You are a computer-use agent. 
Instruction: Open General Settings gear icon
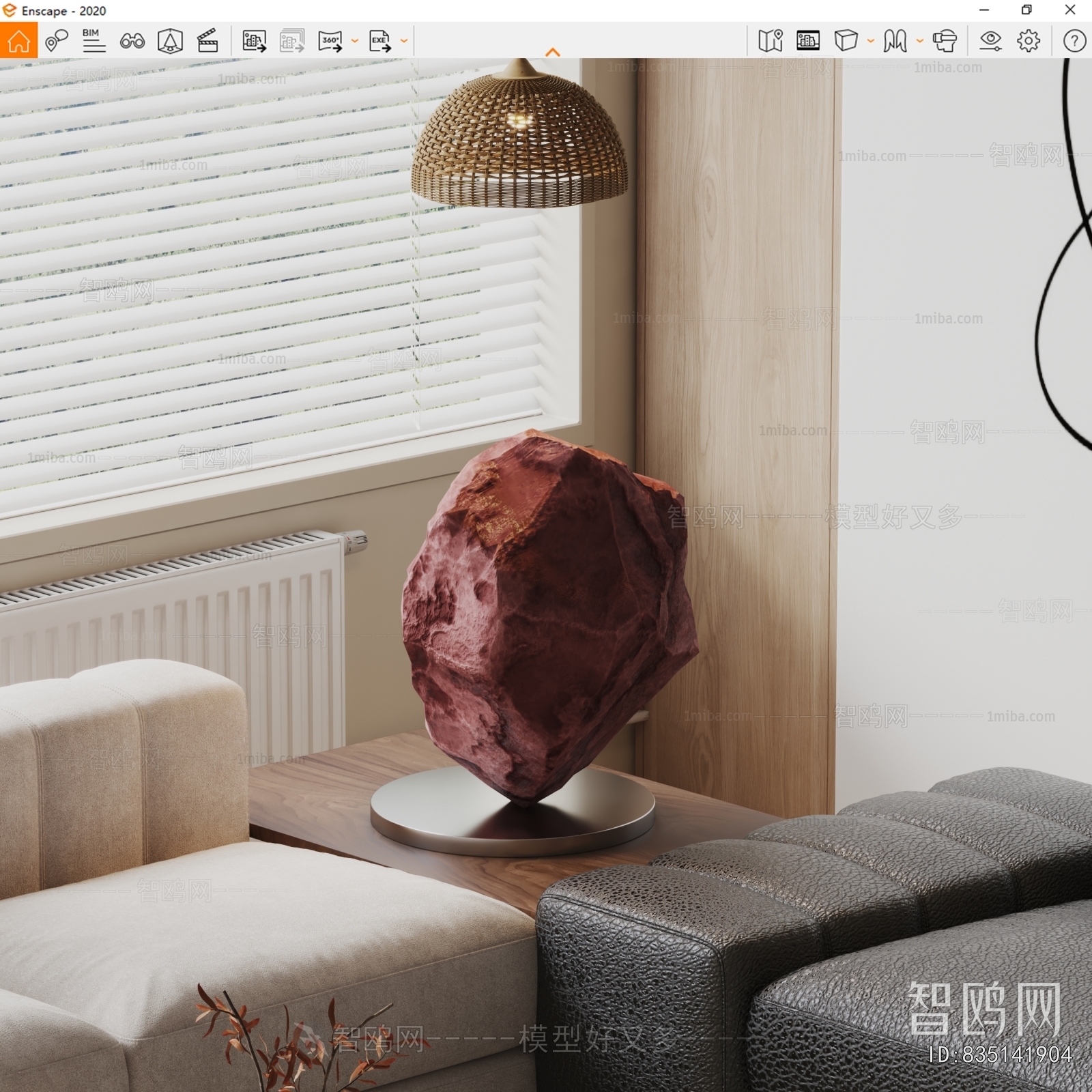pos(1029,41)
